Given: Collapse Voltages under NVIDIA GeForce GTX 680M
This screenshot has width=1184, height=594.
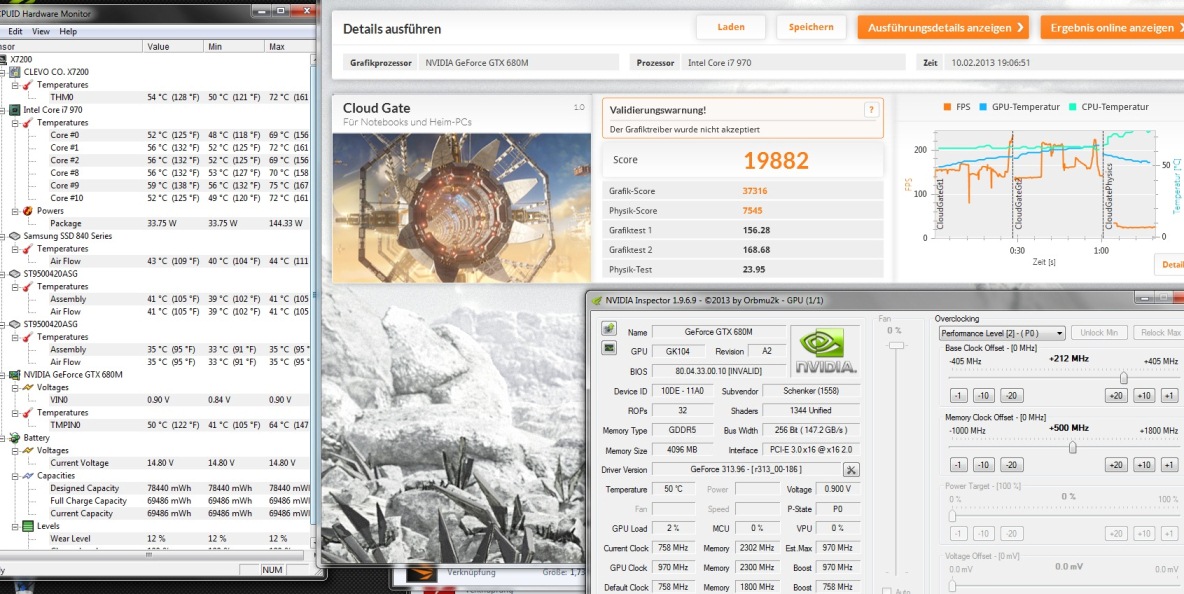Looking at the screenshot, I should point(15,387).
